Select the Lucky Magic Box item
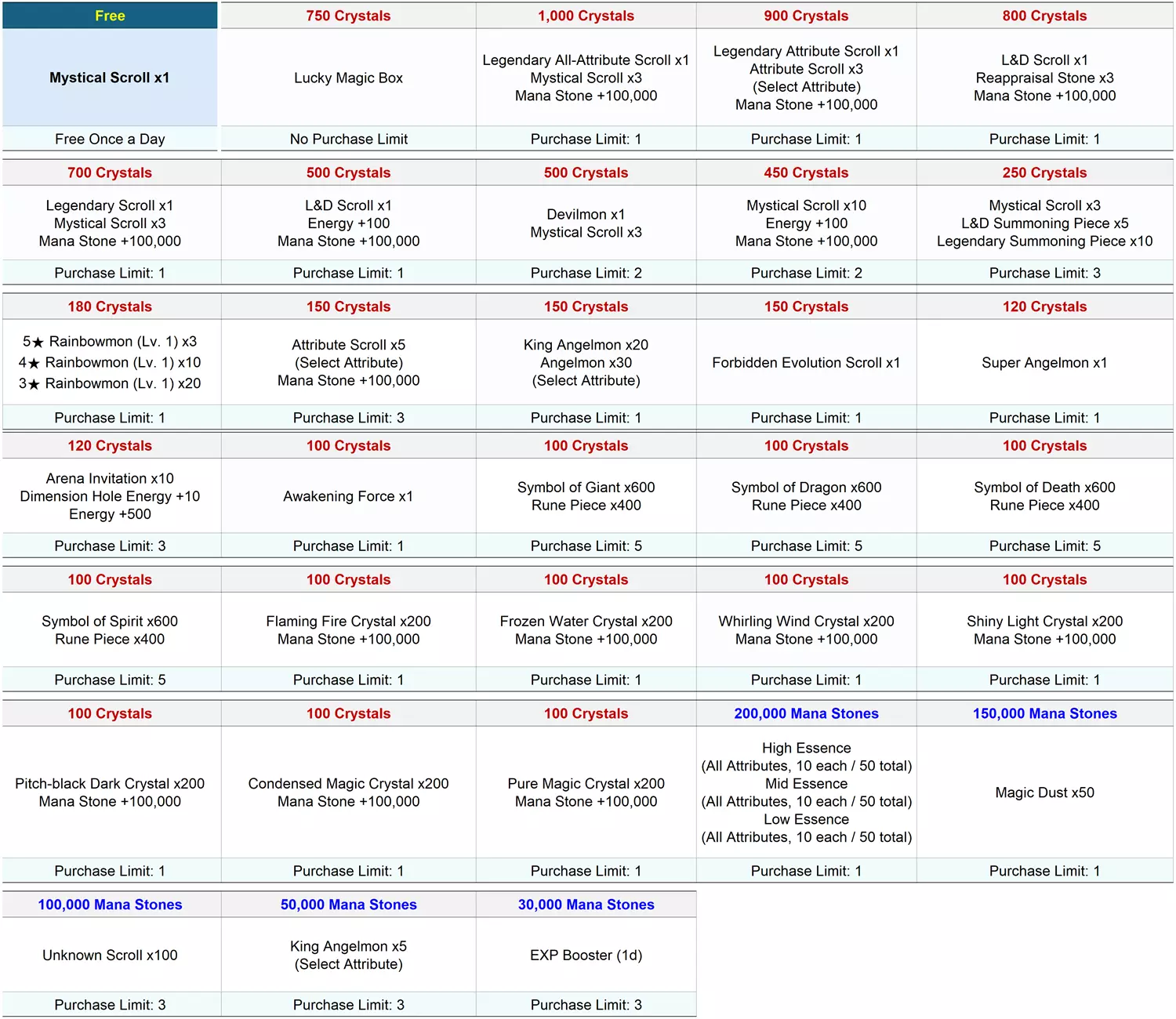 (348, 78)
